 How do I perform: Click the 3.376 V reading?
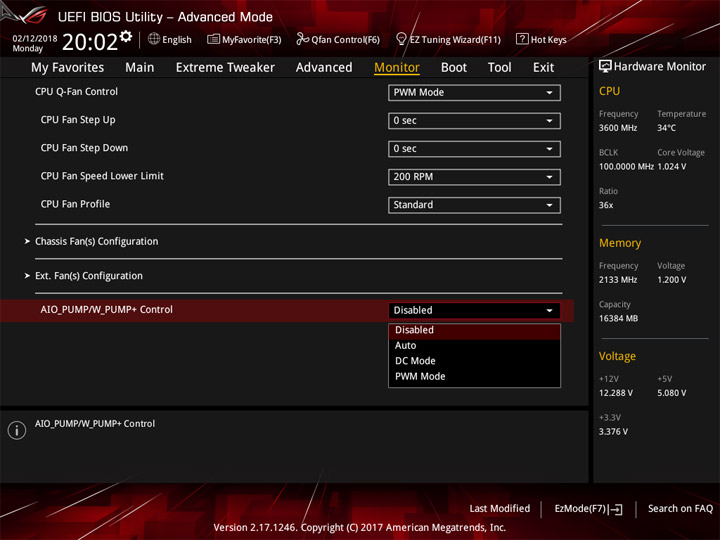613,432
